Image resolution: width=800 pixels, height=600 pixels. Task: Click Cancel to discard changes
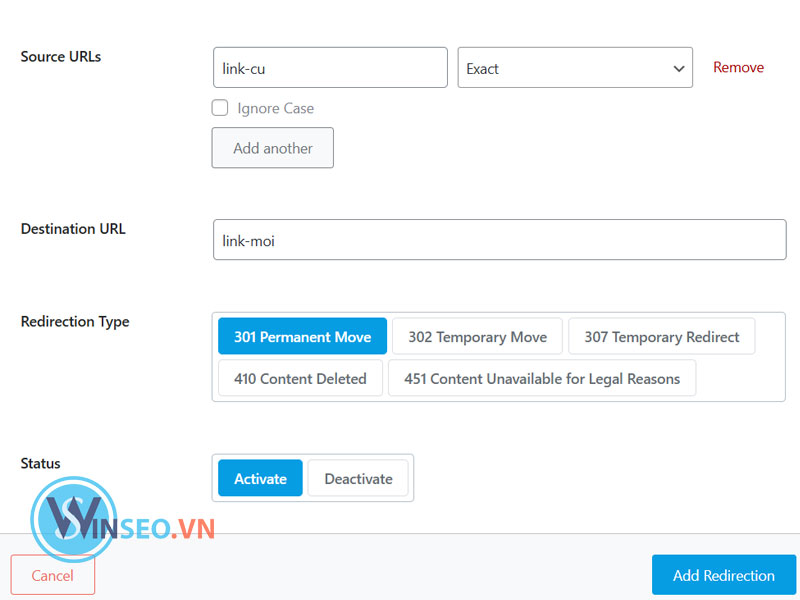point(52,575)
